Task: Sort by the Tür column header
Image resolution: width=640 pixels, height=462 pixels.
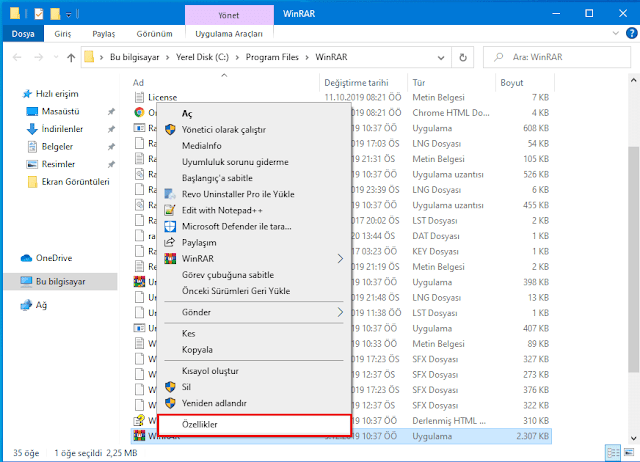Action: [x=419, y=83]
